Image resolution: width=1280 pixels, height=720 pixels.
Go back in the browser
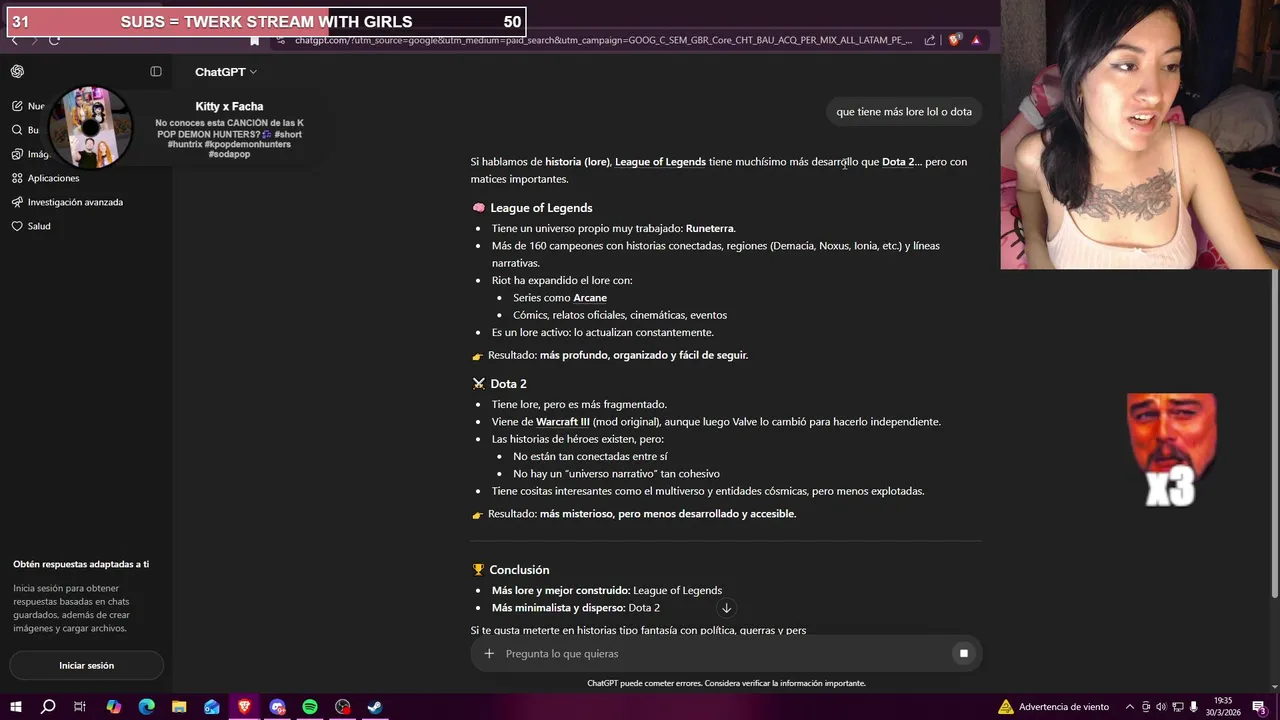click(x=14, y=40)
